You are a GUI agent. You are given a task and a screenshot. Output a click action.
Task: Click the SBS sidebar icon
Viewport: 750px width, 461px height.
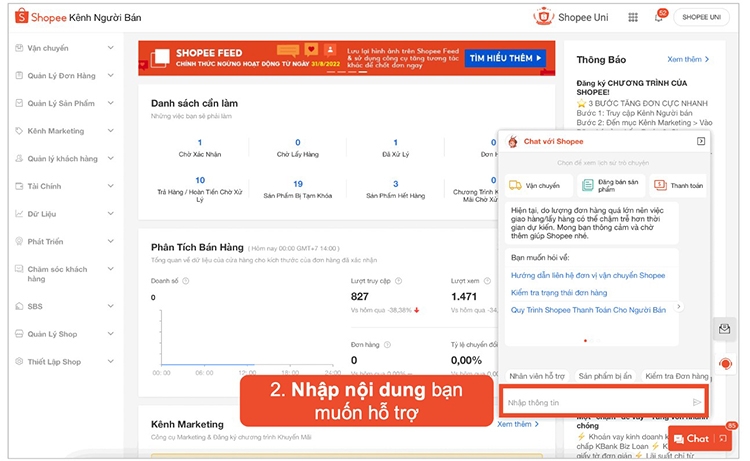click(x=19, y=306)
